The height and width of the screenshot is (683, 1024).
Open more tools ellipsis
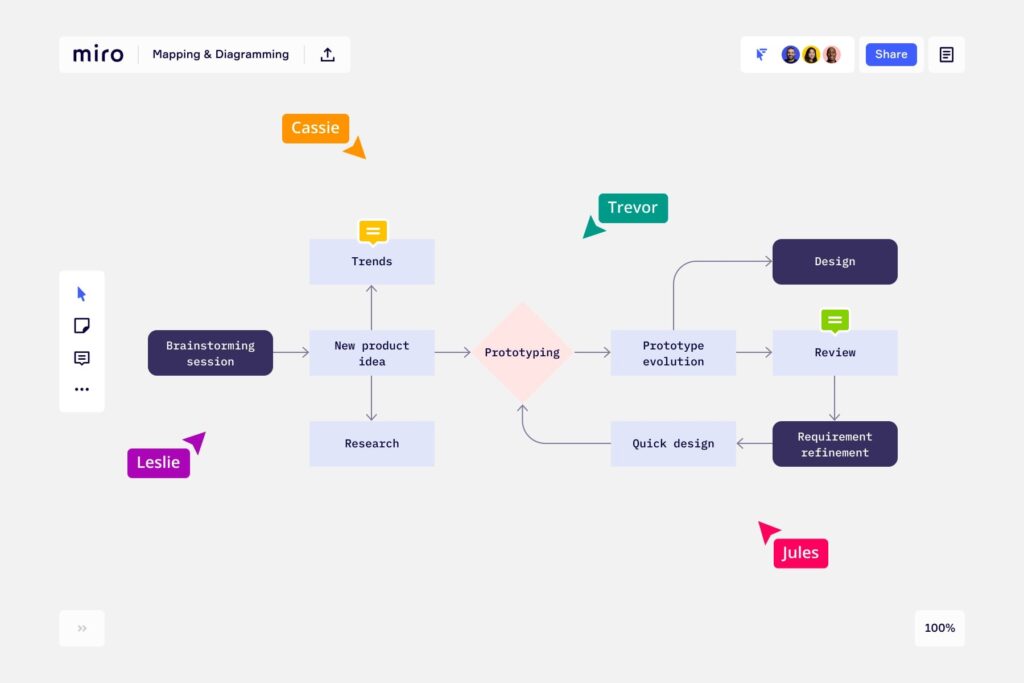click(x=82, y=389)
